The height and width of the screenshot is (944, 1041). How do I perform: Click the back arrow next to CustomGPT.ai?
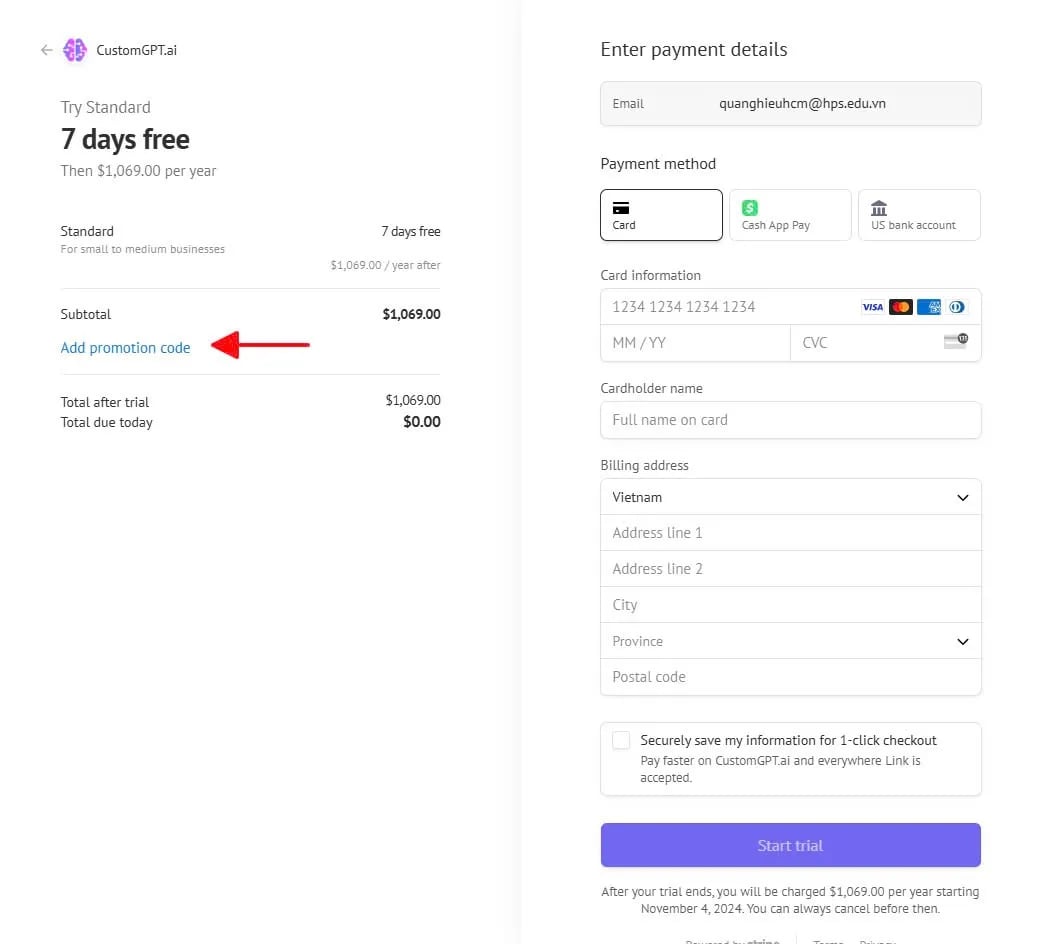(x=46, y=50)
